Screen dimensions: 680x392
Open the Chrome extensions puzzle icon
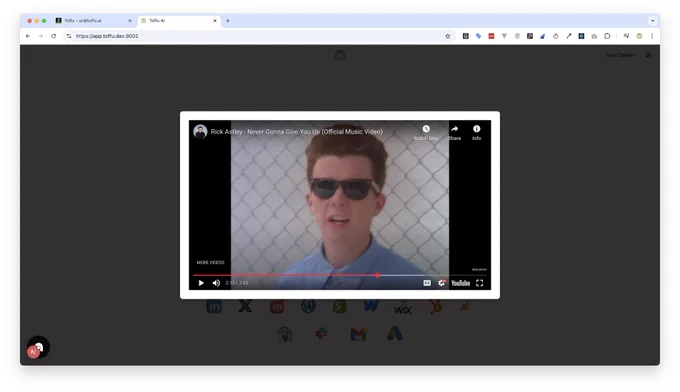pyautogui.click(x=607, y=36)
